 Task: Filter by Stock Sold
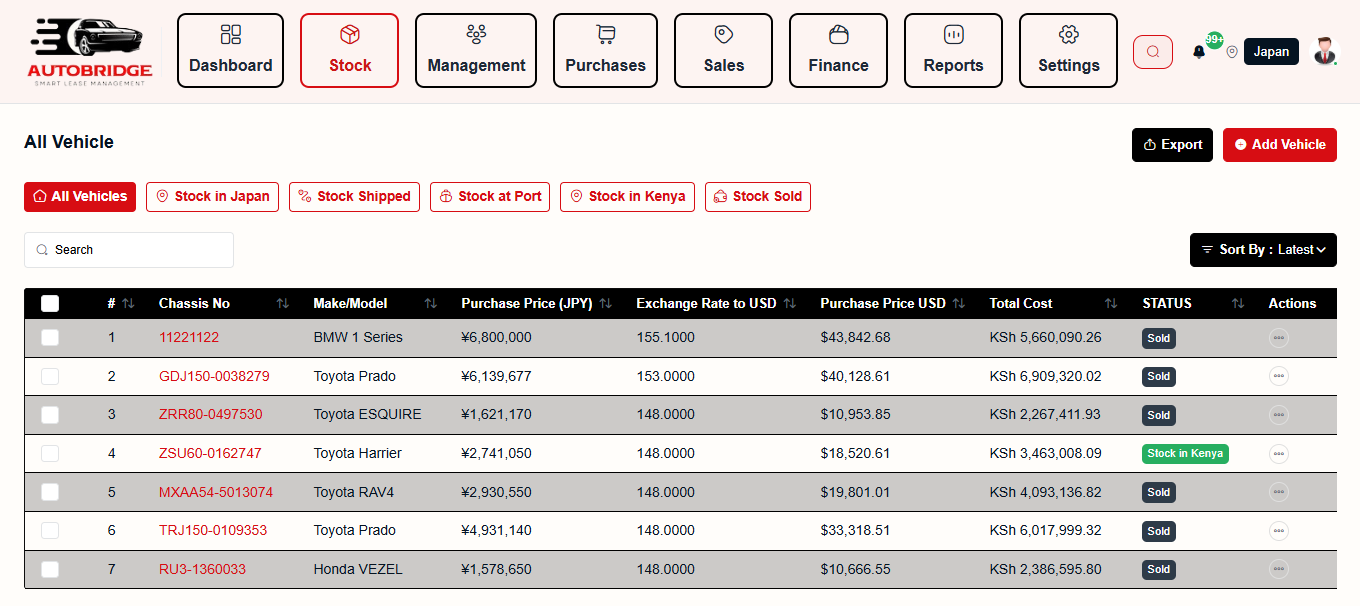[758, 197]
